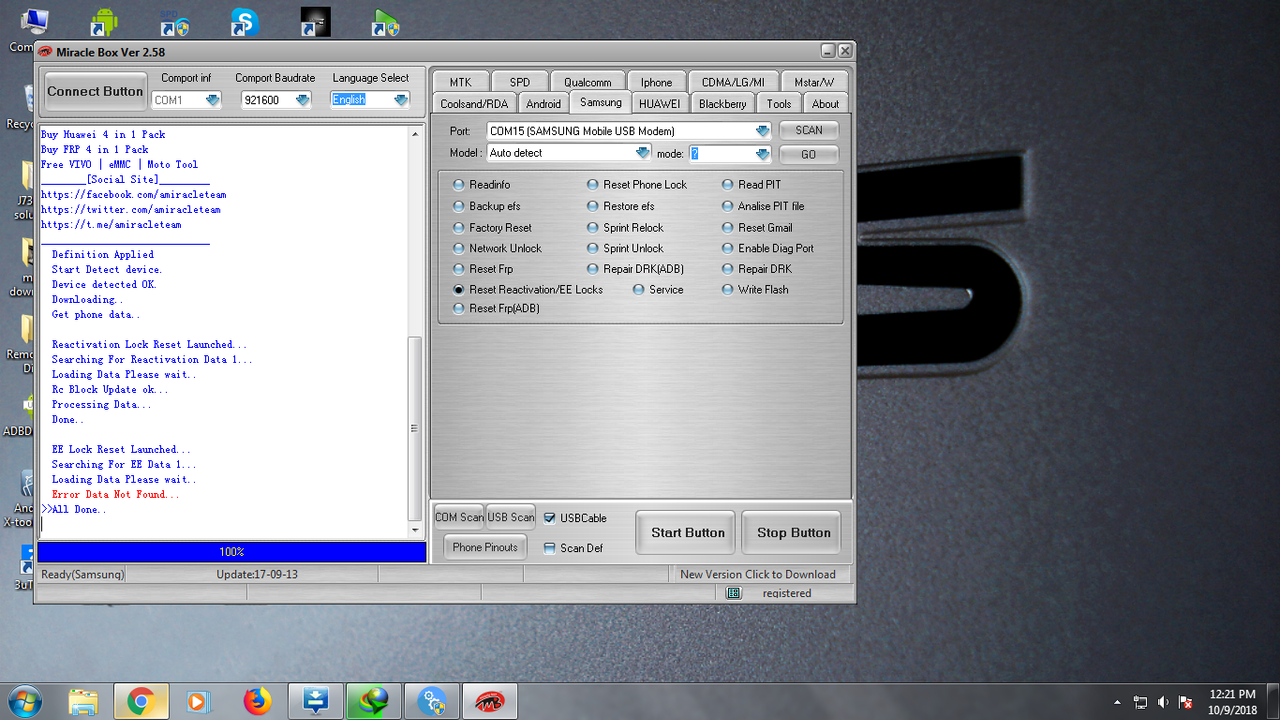
Task: Click the Phone Pinouts button
Action: (485, 547)
